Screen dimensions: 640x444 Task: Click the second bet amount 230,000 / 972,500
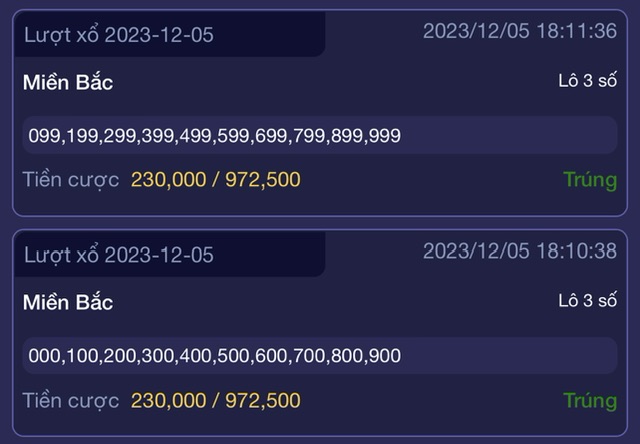click(216, 400)
